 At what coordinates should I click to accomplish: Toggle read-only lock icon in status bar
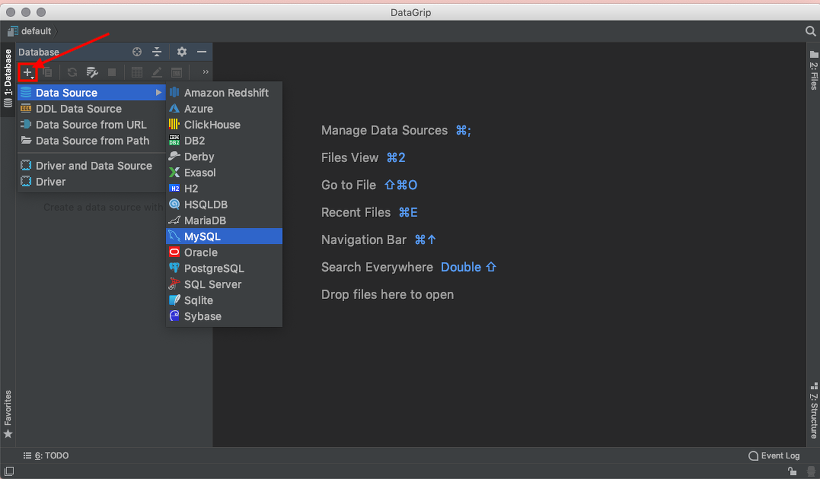[x=793, y=471]
